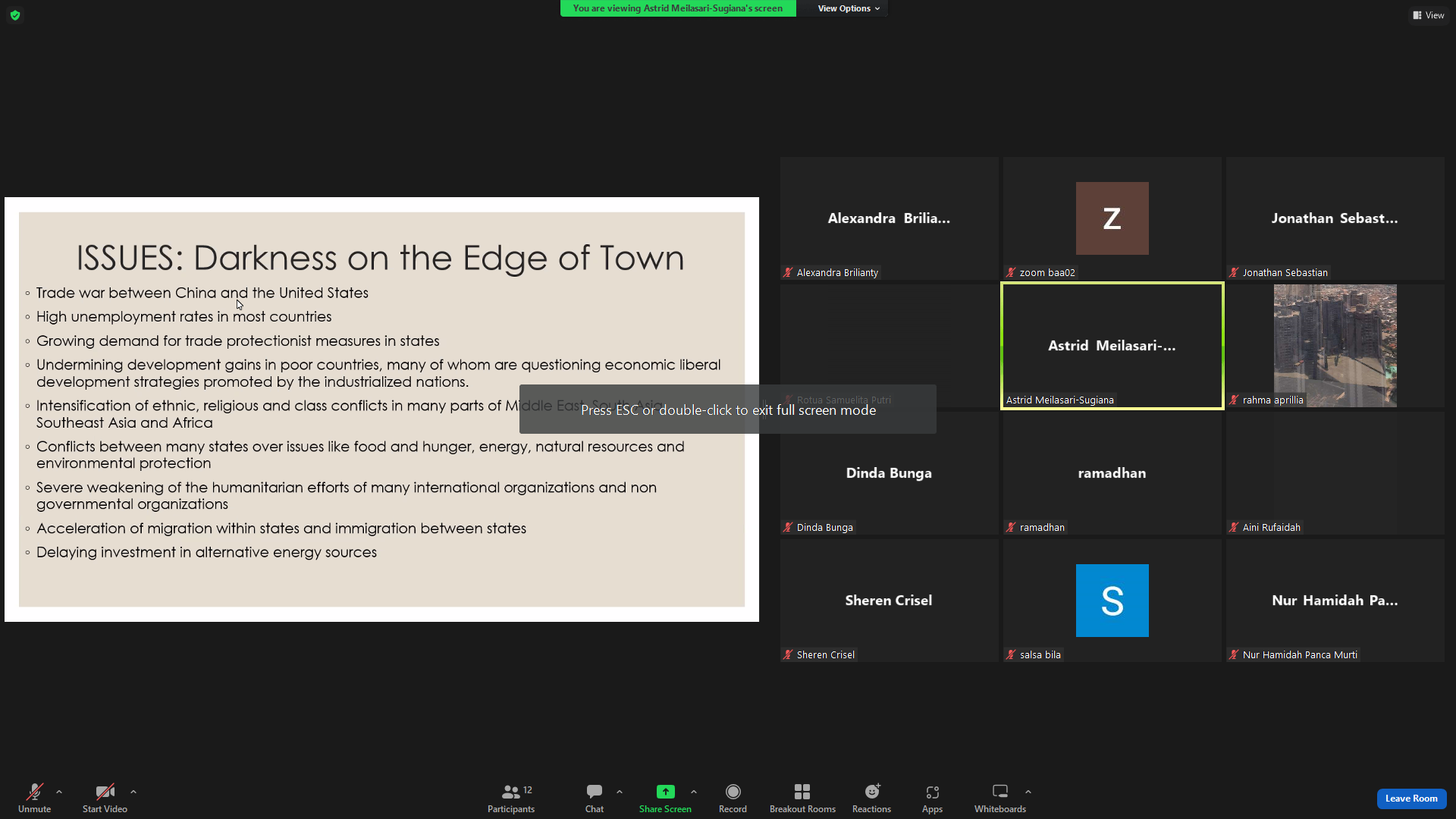
Task: Click the green encryption shield icon
Action: [15, 15]
